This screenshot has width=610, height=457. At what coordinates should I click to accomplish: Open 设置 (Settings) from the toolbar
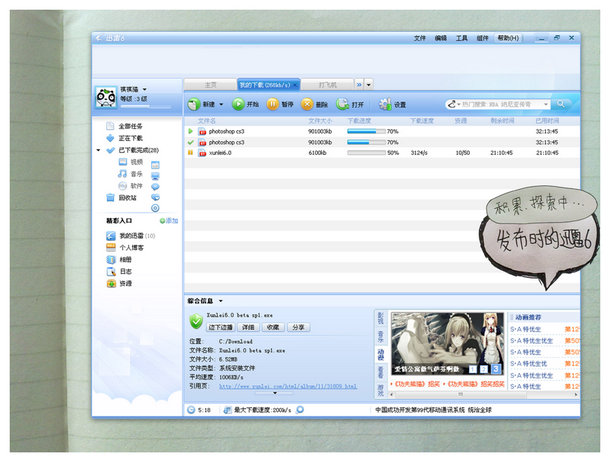pyautogui.click(x=385, y=104)
